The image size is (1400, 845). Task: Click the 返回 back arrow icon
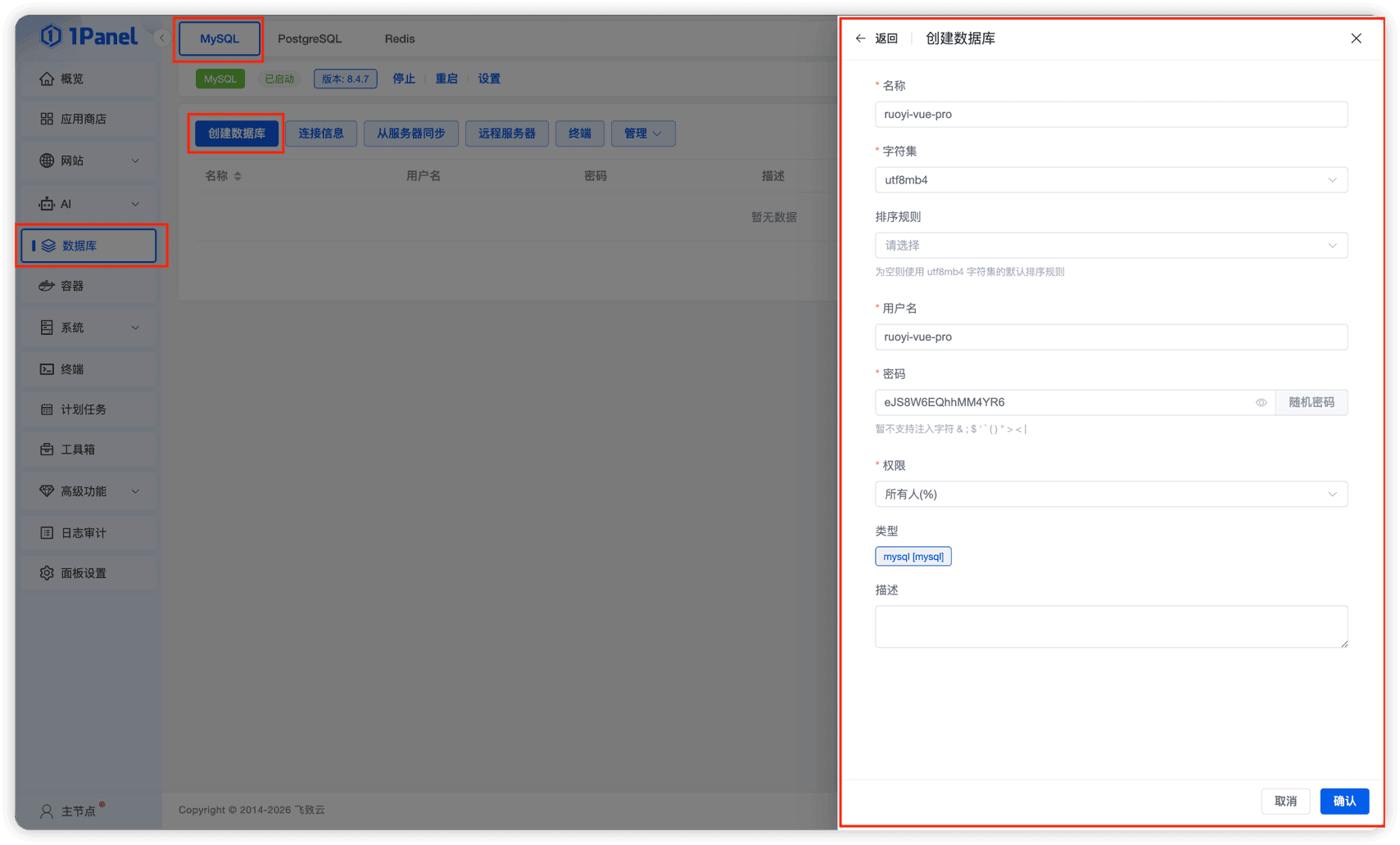860,38
